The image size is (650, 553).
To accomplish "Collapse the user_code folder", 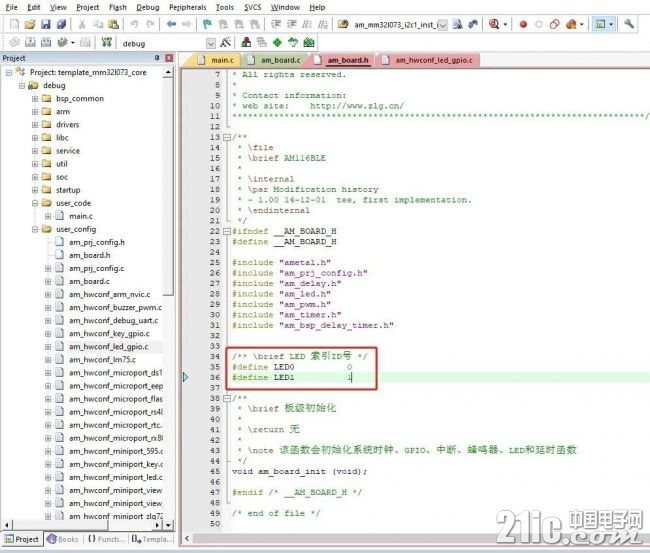I will (x=35, y=203).
